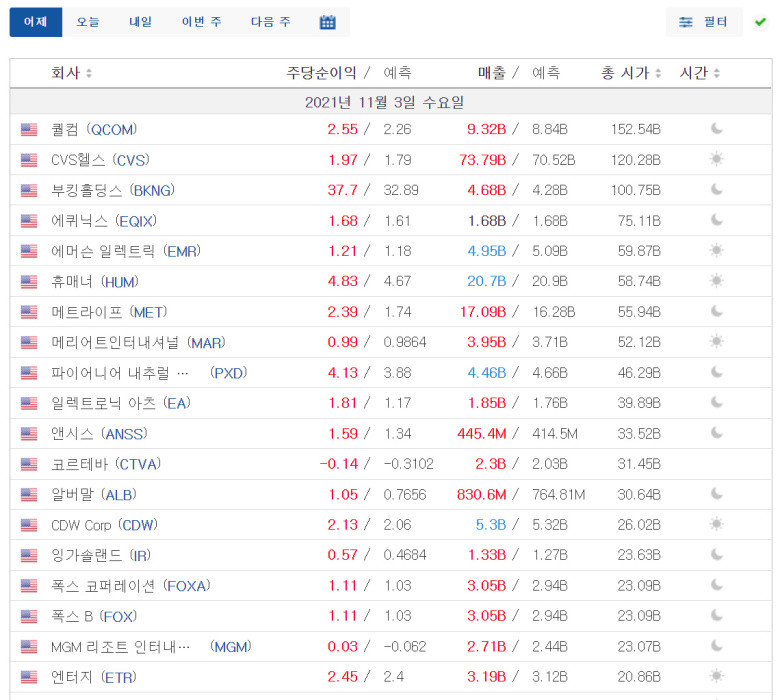Click the green checkmark icon

tap(760, 22)
